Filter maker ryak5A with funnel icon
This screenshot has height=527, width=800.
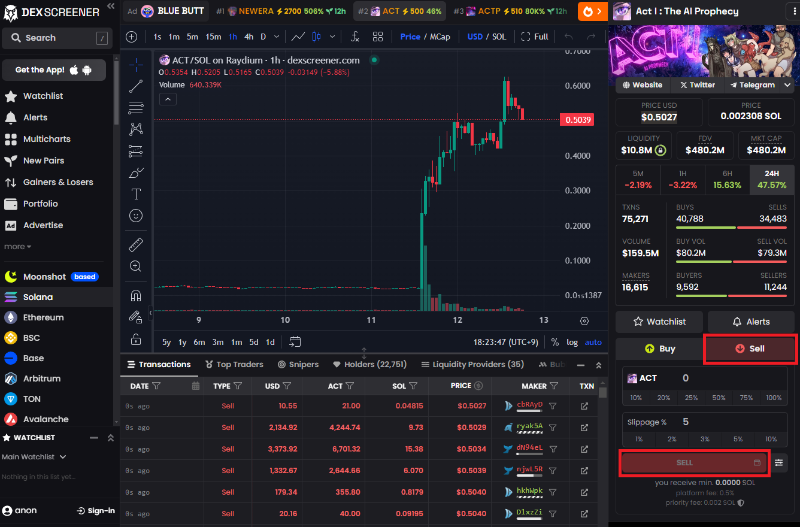pos(553,428)
